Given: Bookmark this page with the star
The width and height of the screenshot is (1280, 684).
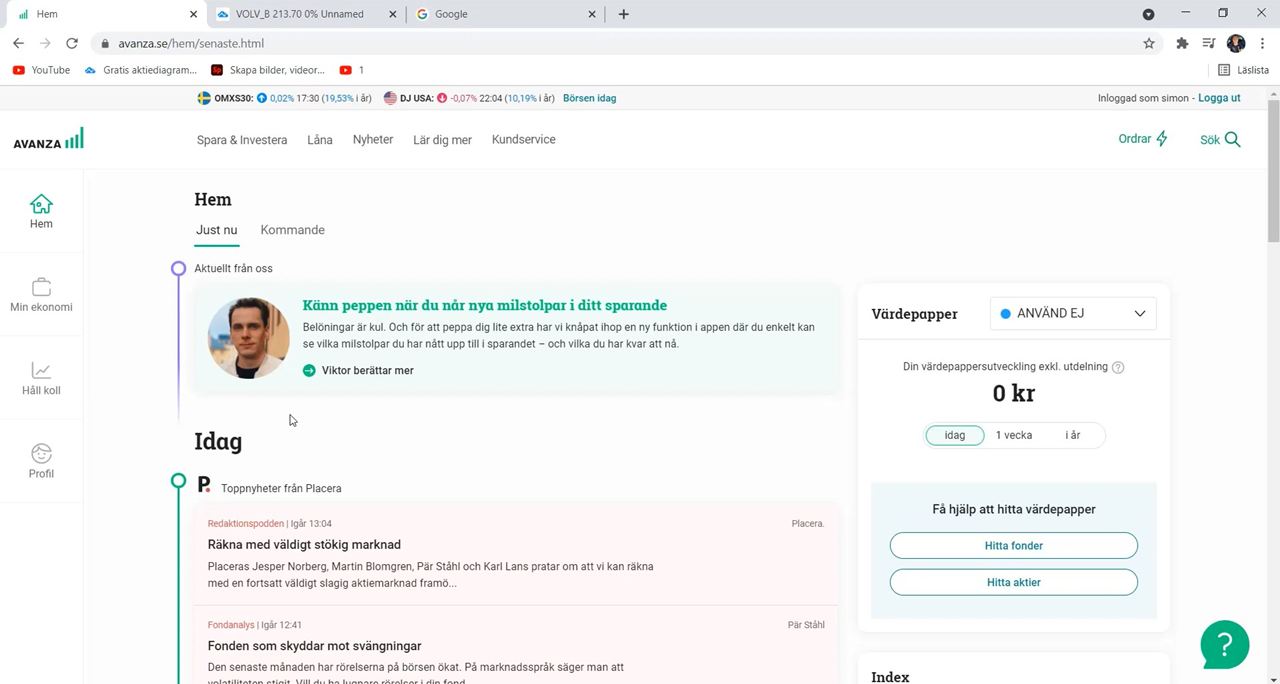Looking at the screenshot, I should (x=1149, y=43).
